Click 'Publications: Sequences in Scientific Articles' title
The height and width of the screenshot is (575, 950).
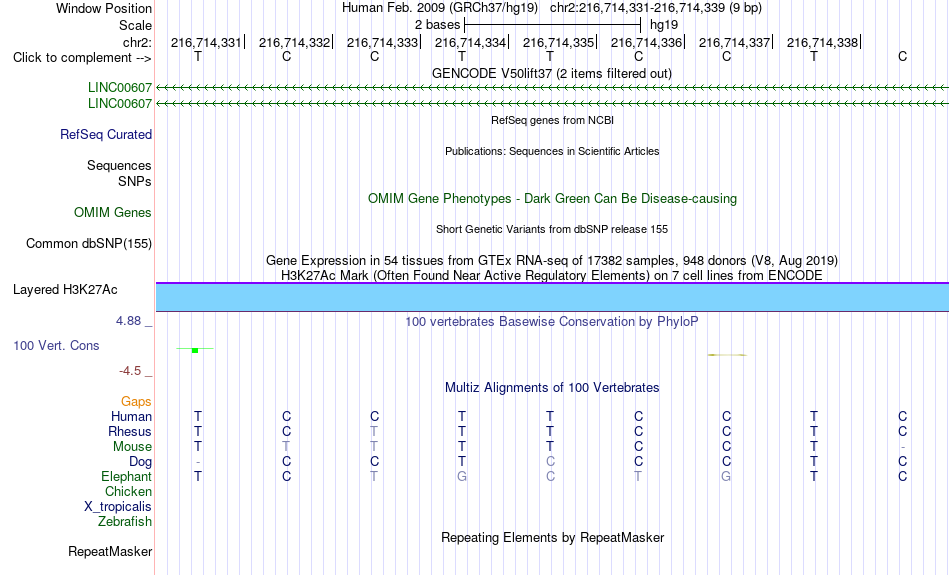[x=552, y=151]
